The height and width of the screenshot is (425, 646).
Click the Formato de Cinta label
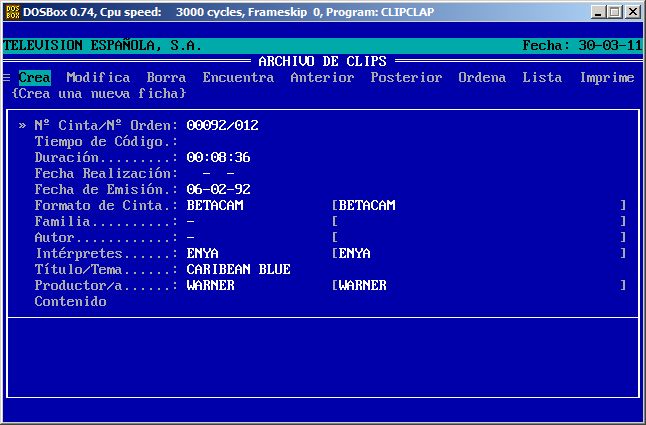click(106, 205)
